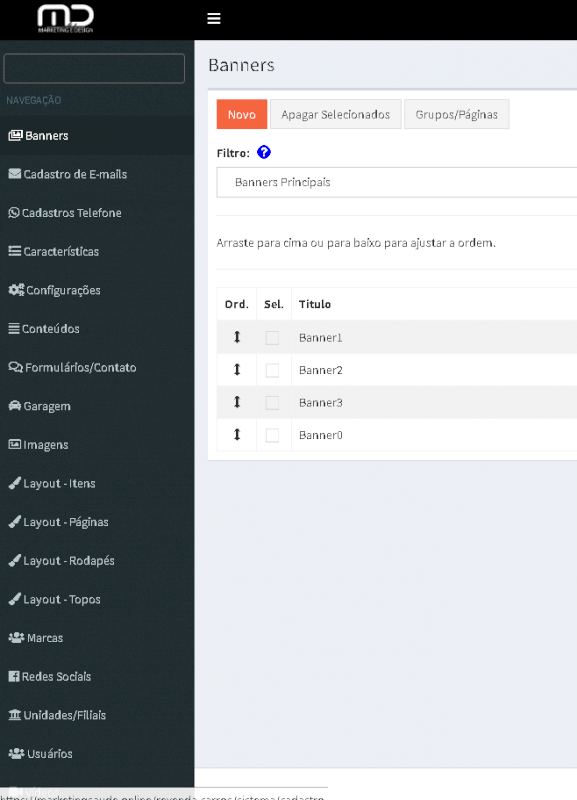Click the Banner1 row reorder arrow icon

pyautogui.click(x=237, y=337)
